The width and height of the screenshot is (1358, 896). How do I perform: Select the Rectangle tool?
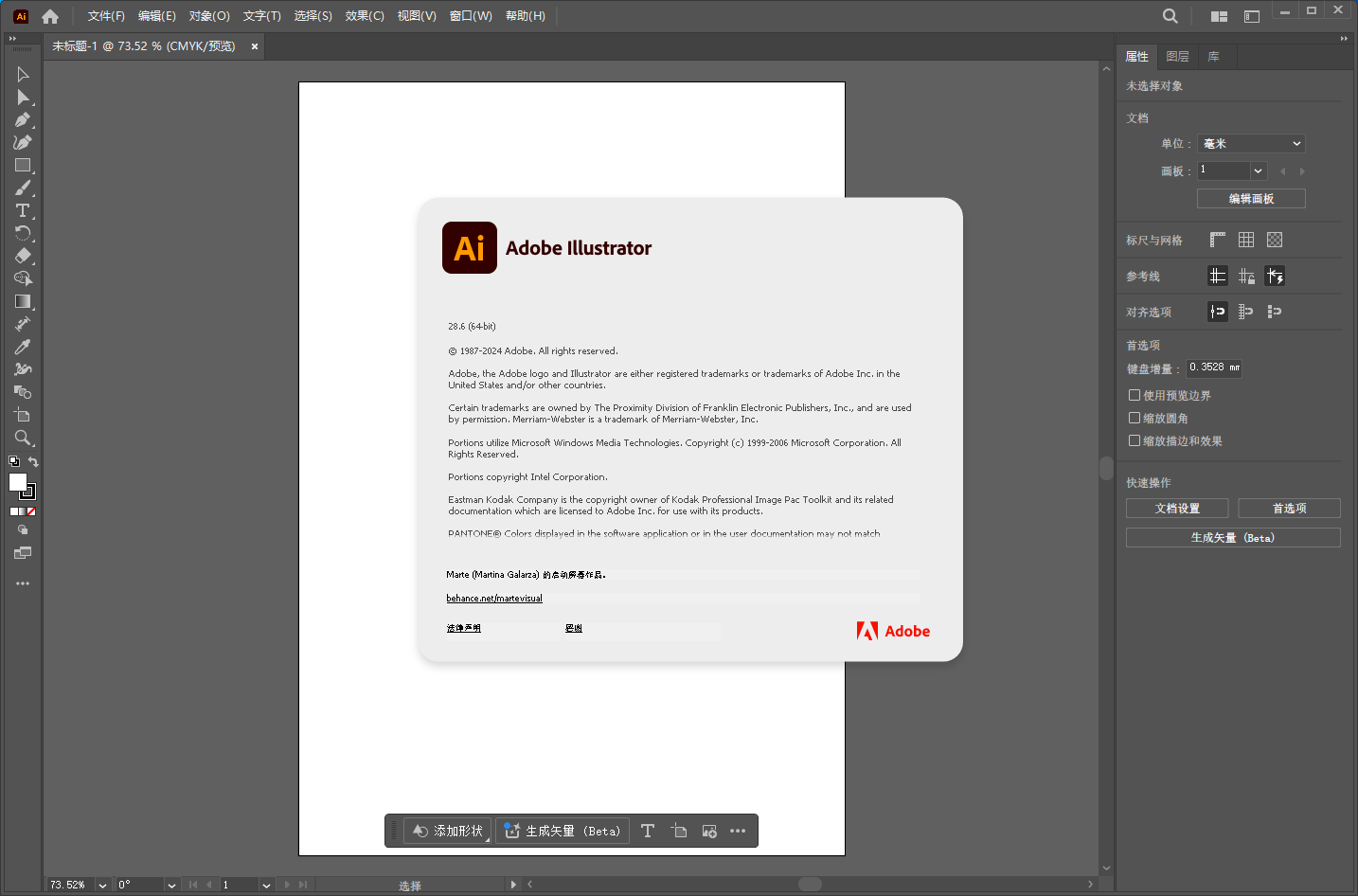[x=23, y=166]
